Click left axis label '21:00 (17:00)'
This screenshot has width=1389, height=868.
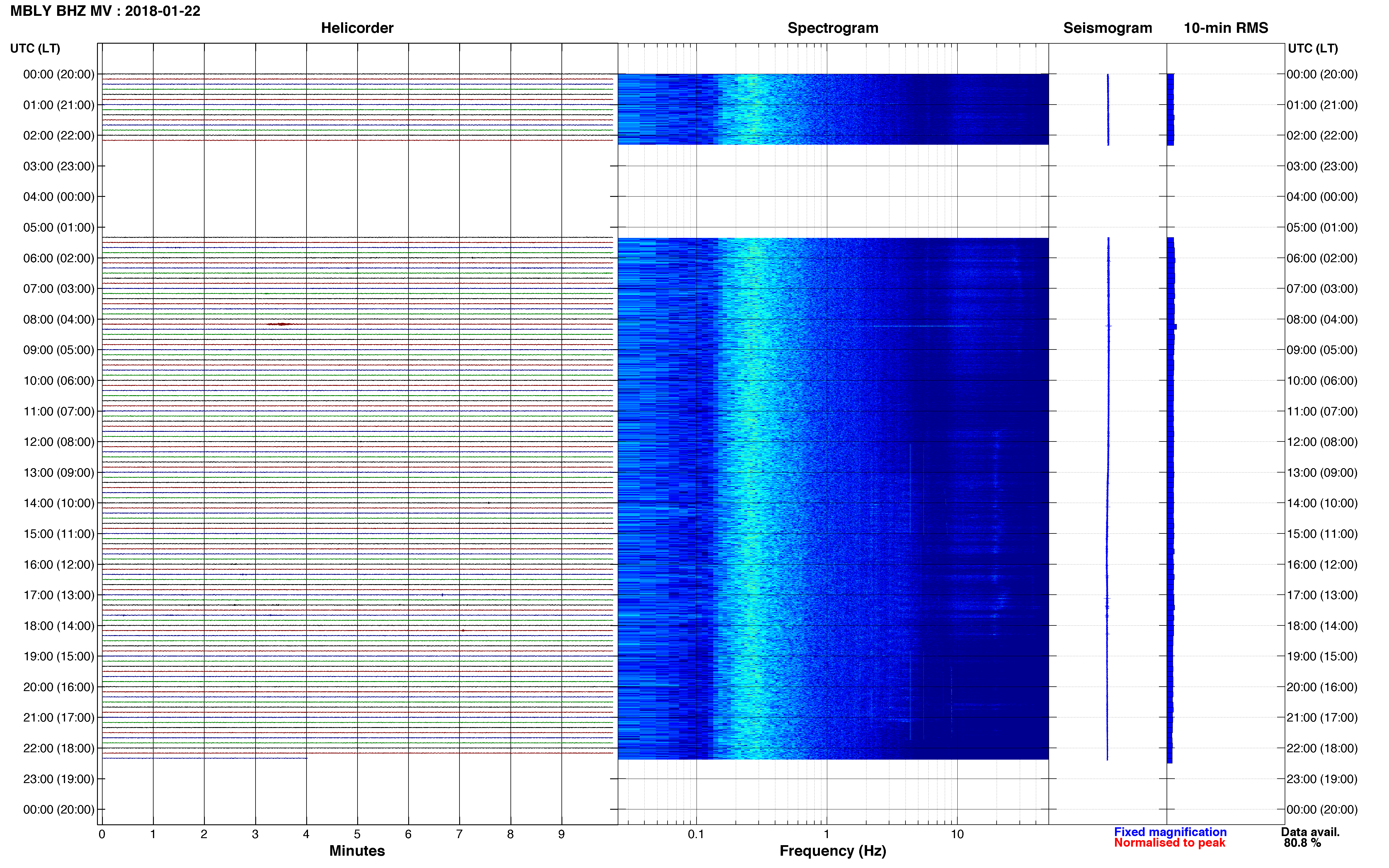[59, 718]
